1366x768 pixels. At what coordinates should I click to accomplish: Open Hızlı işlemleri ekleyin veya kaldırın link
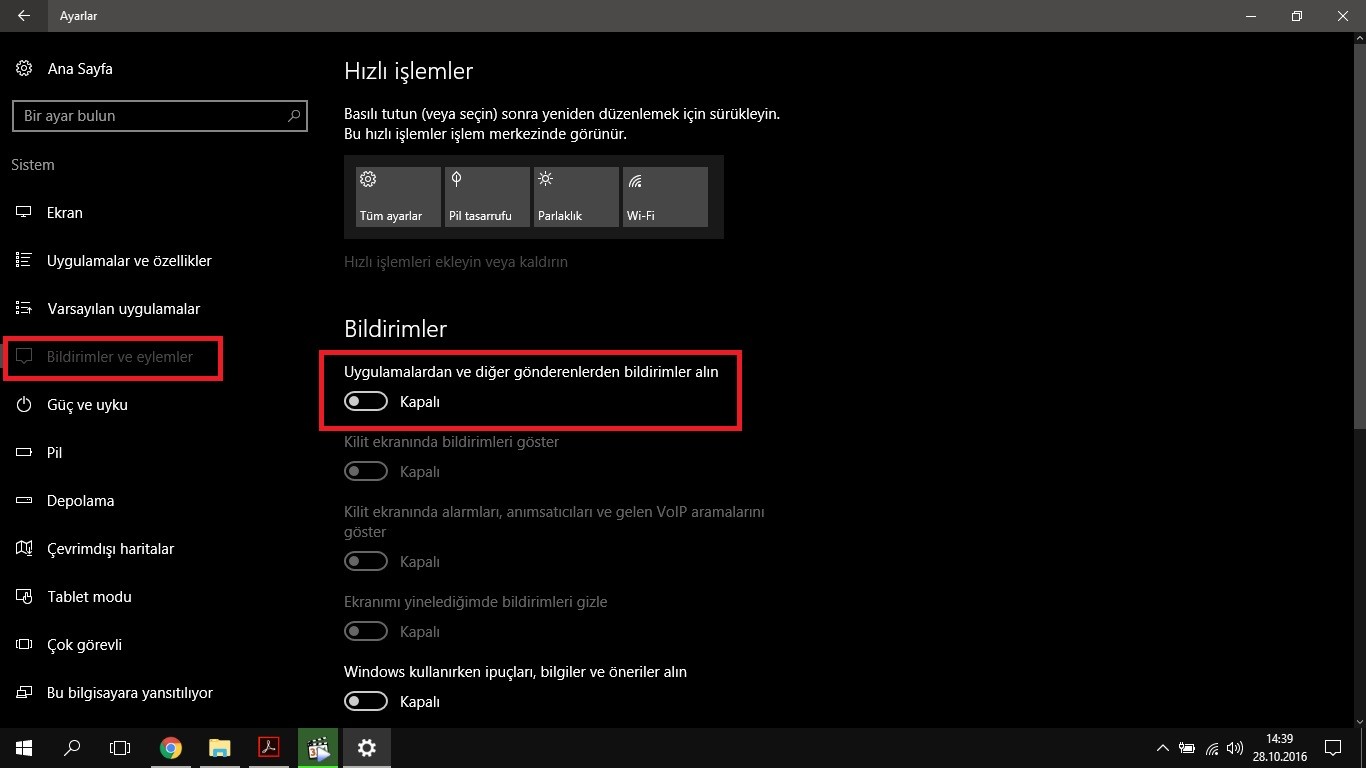pyautogui.click(x=456, y=262)
